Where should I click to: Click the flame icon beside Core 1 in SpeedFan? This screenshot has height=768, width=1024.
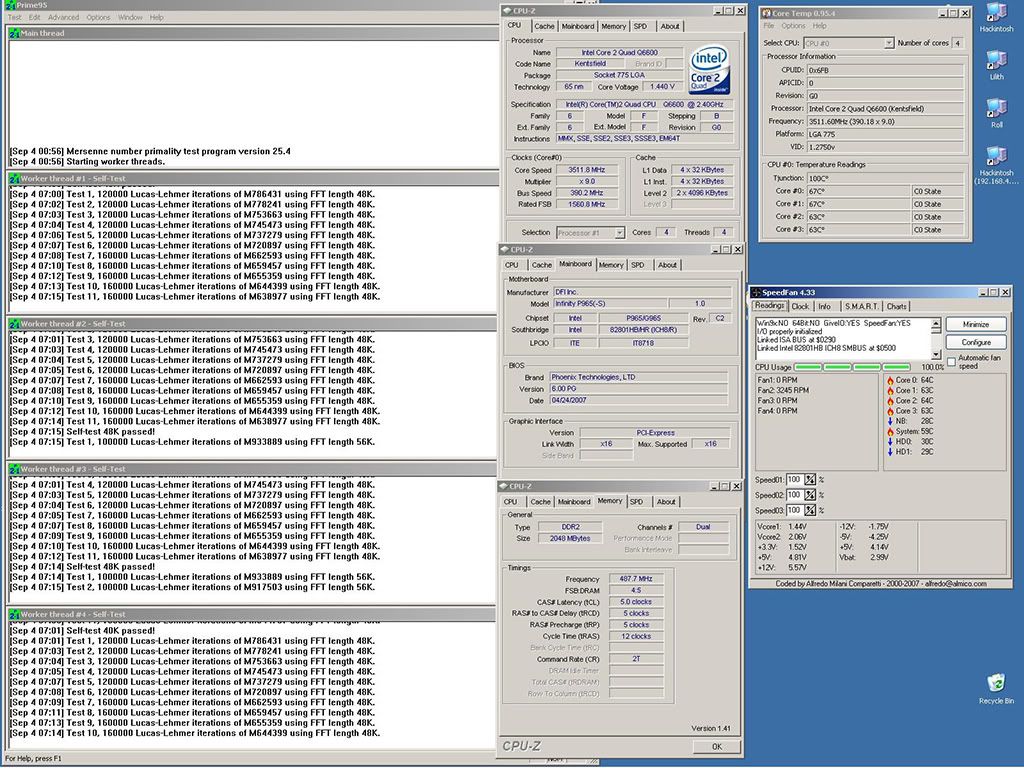pyautogui.click(x=890, y=391)
